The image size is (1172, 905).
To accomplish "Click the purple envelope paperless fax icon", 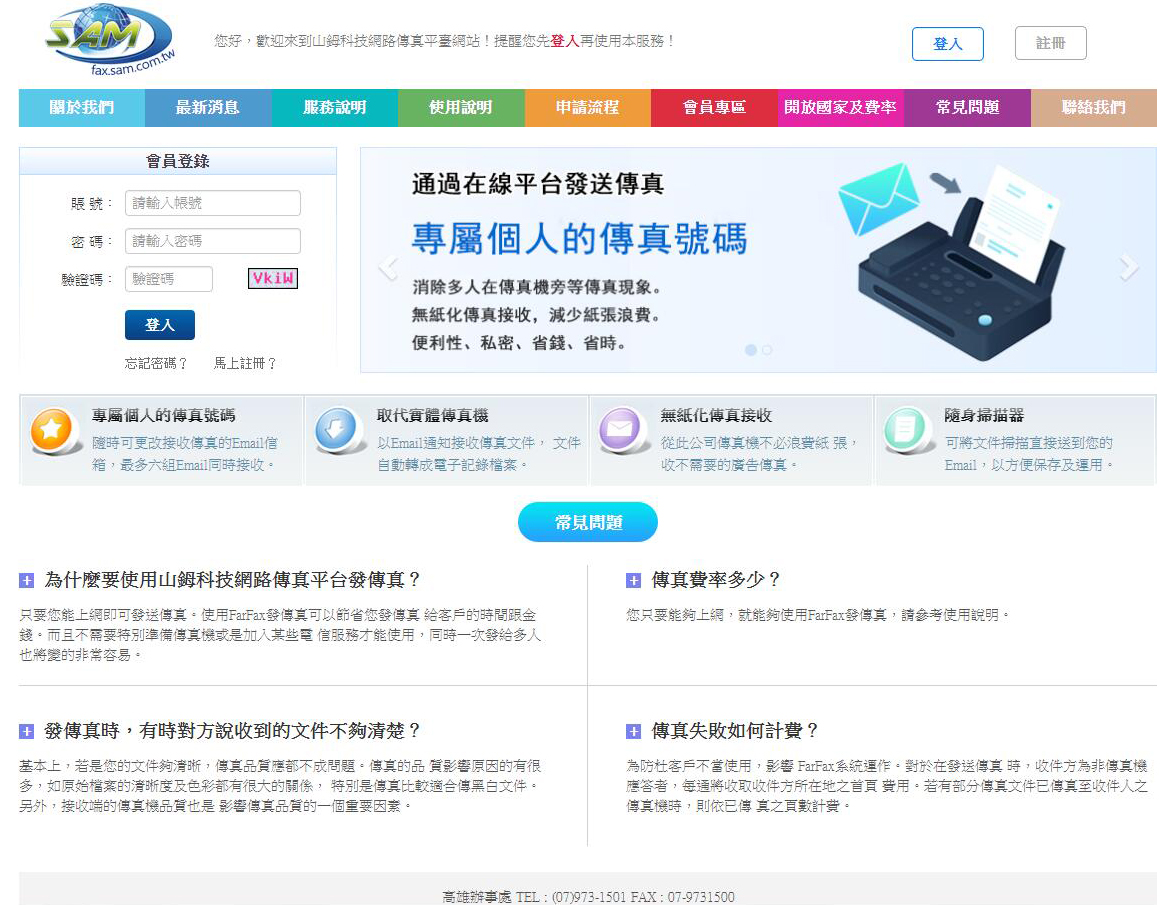I will [x=620, y=430].
